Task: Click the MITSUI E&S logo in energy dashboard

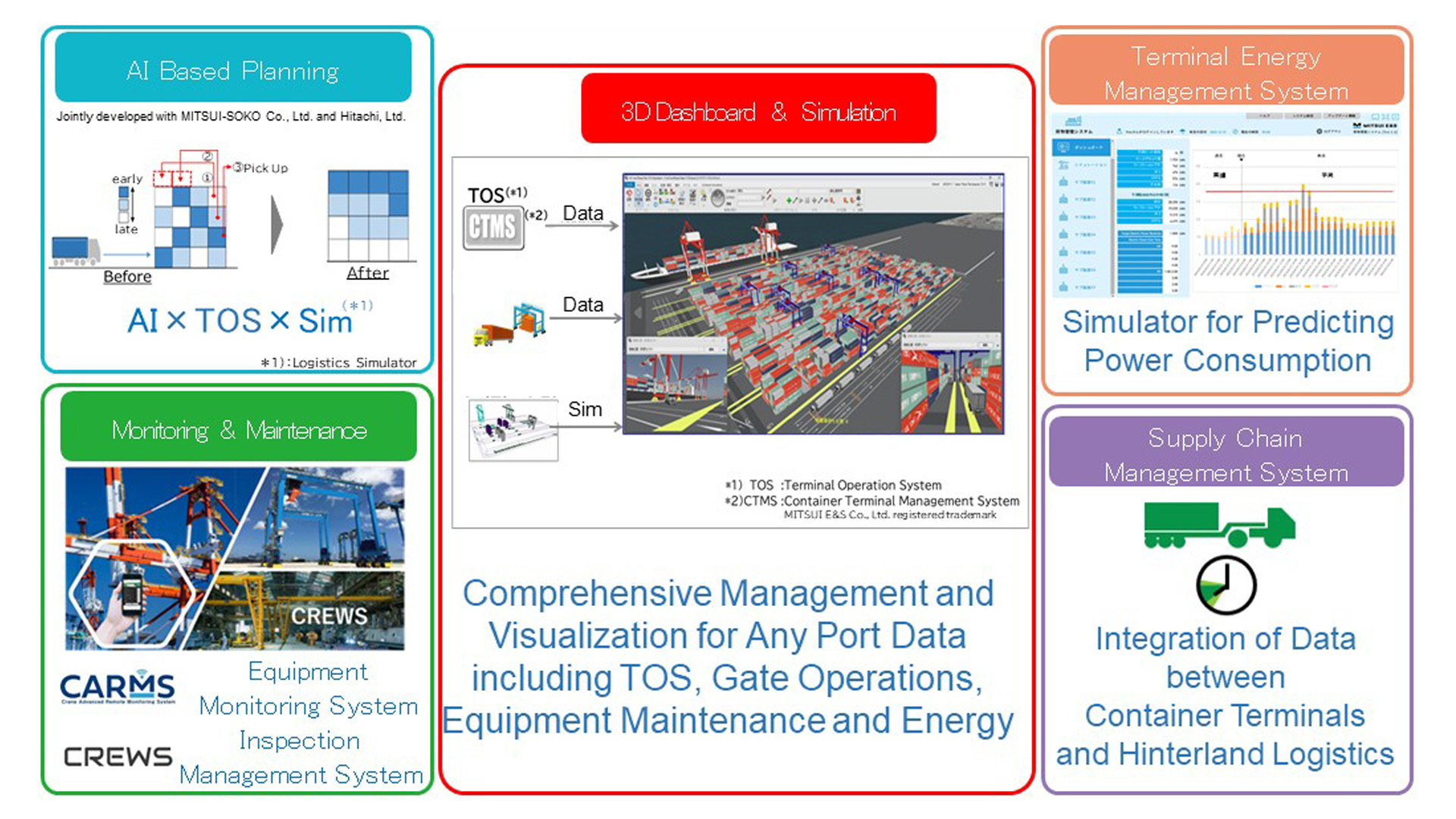Action: (1373, 126)
